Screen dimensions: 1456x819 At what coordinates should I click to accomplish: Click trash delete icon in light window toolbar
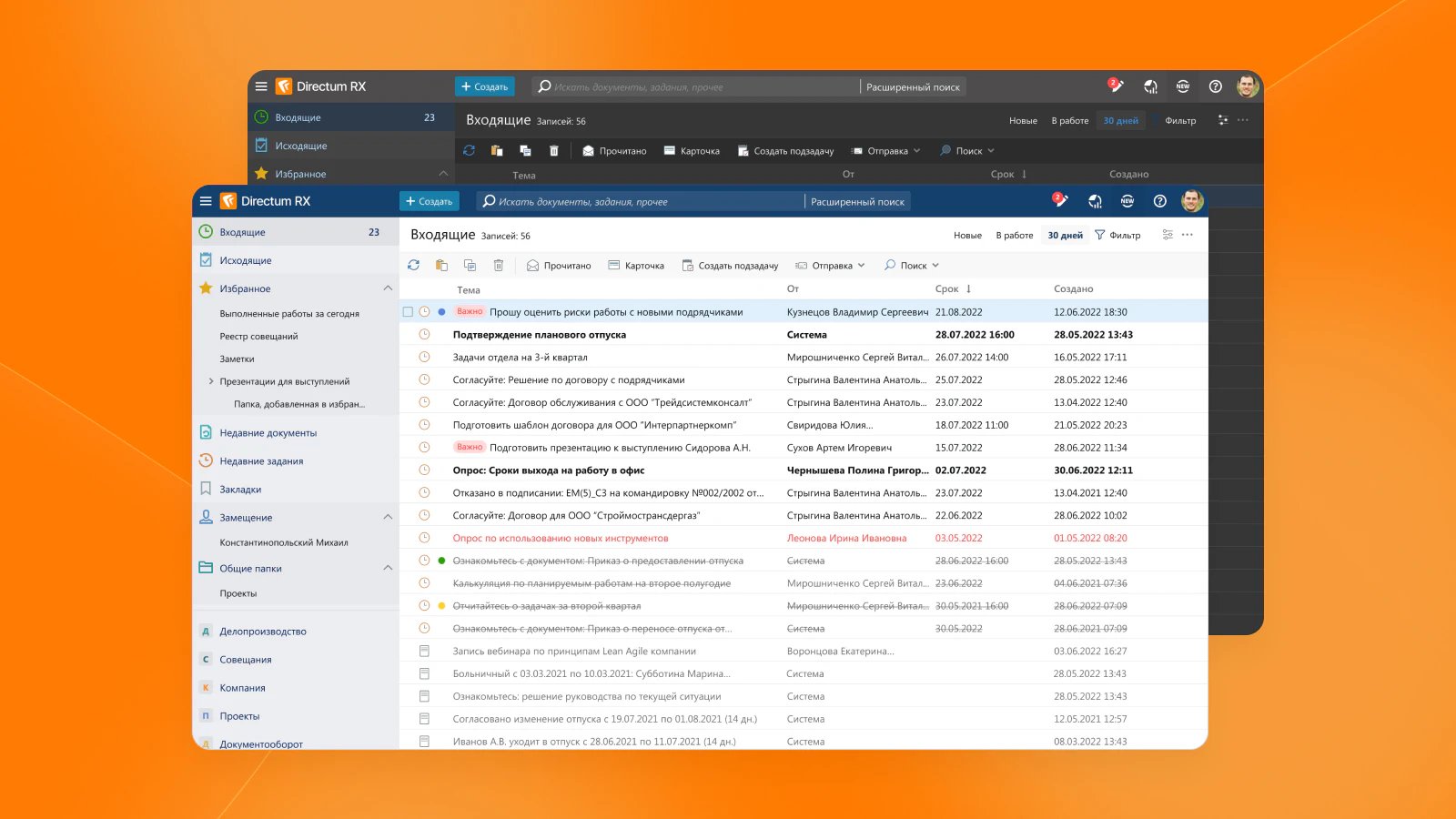498,265
